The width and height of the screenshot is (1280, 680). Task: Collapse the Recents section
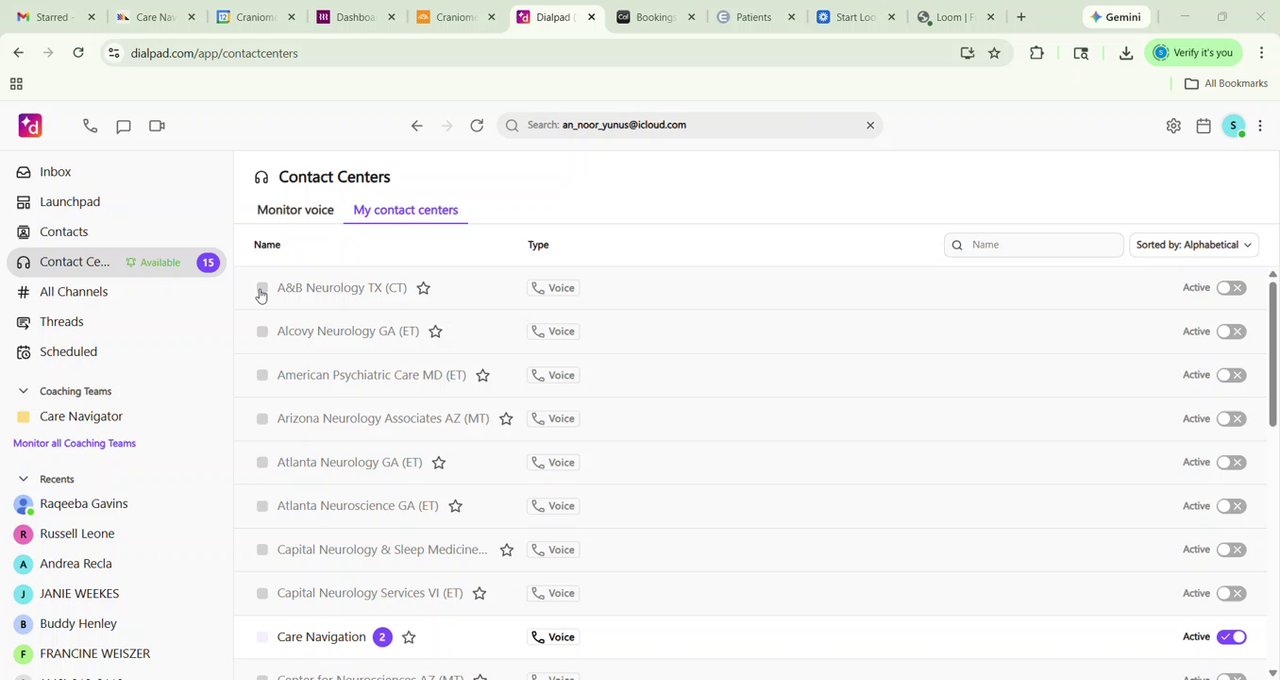(x=23, y=479)
